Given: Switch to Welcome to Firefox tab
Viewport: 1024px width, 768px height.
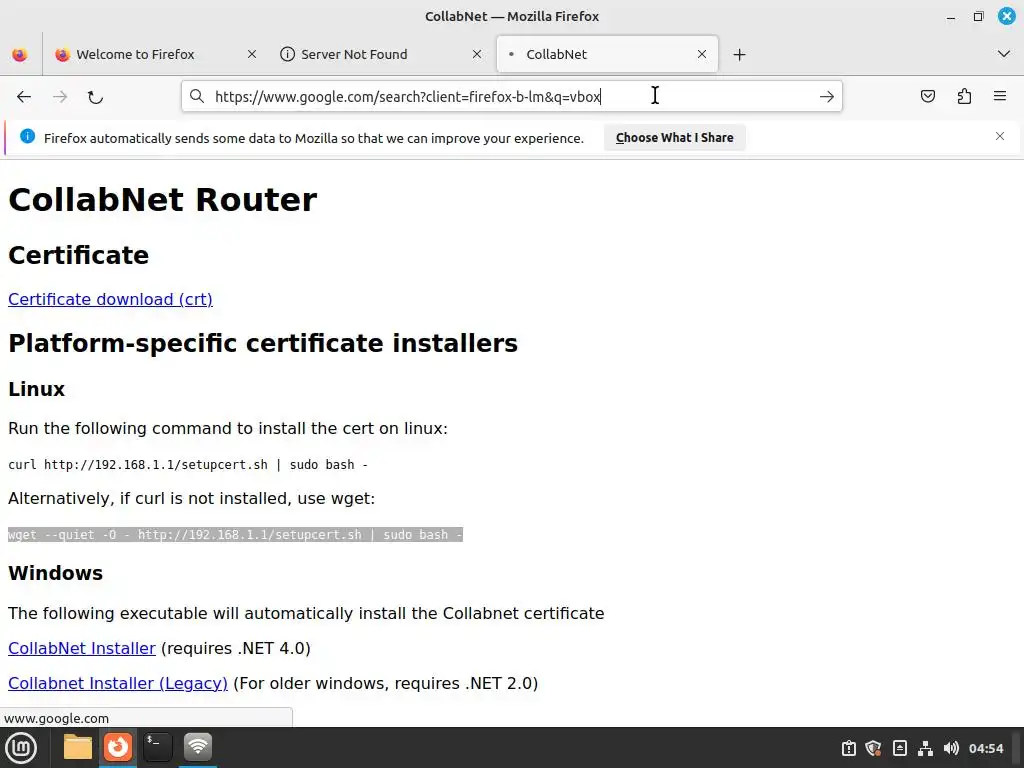Looking at the screenshot, I should point(157,54).
